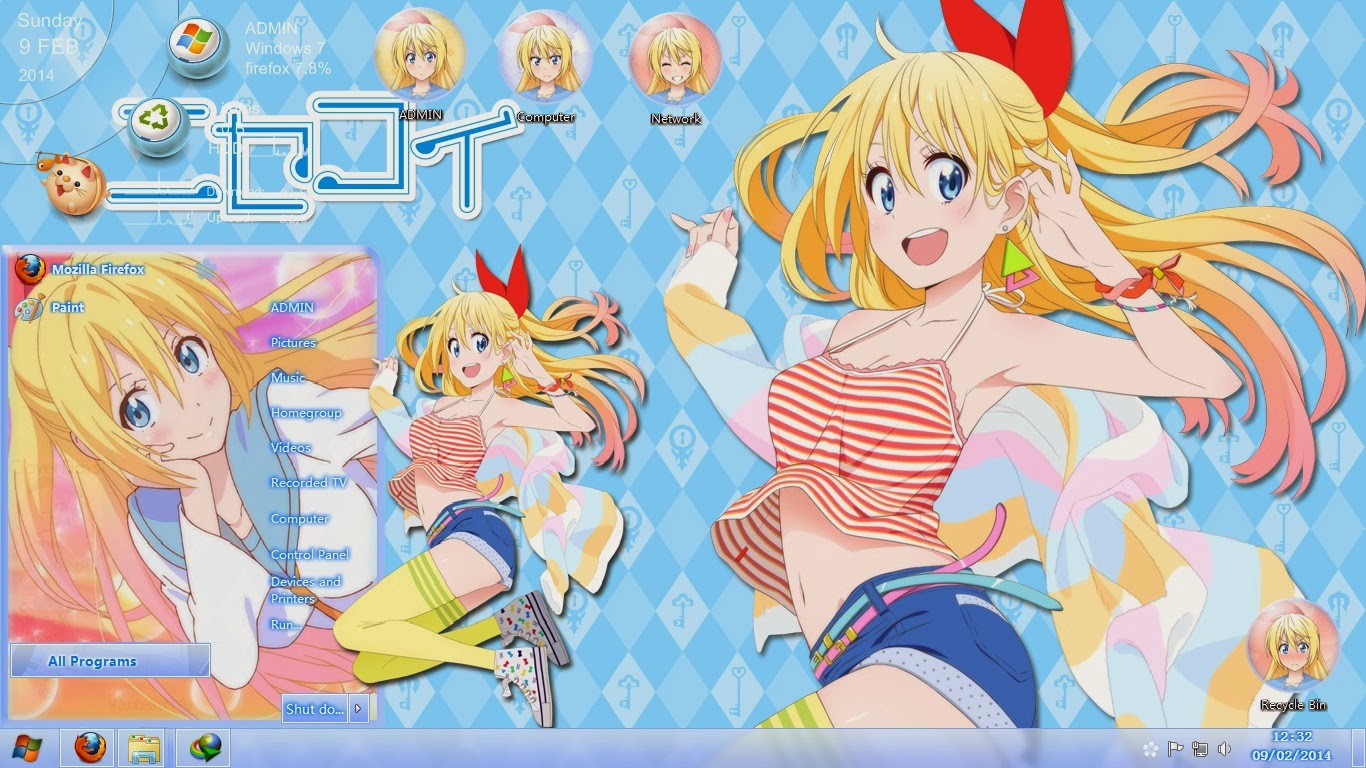Open Run... from the Start menu
The width and height of the screenshot is (1366, 768).
click(x=286, y=625)
